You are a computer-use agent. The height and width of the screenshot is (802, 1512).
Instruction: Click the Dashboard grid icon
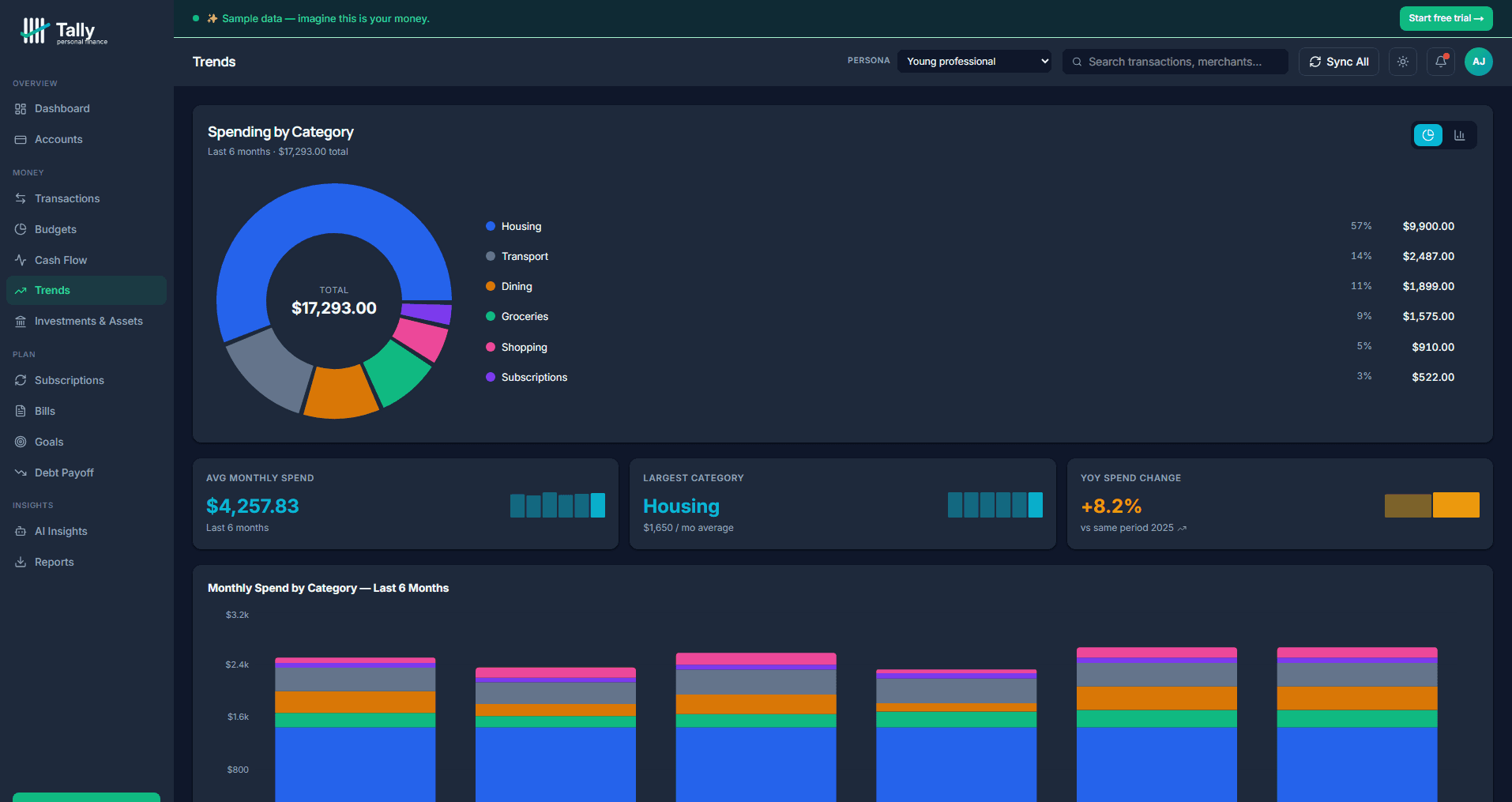point(21,109)
